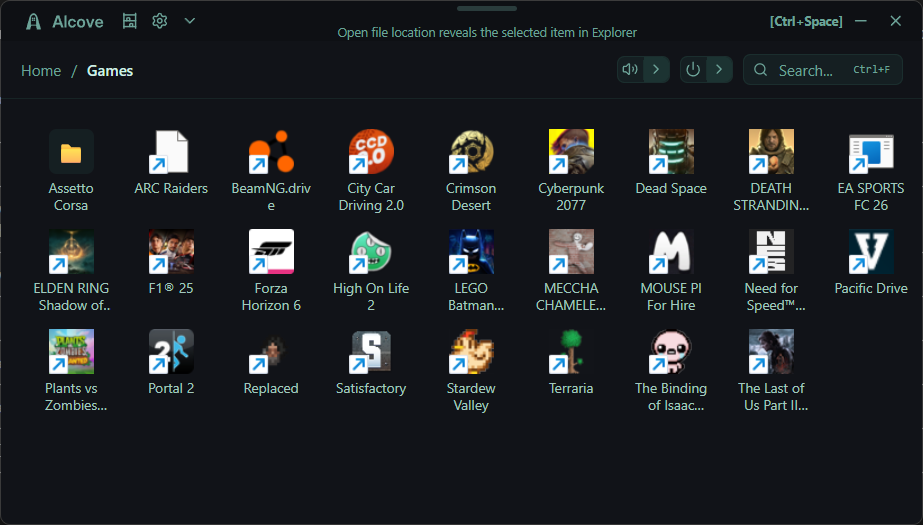Expand the volume options arrow

pyautogui.click(x=656, y=69)
